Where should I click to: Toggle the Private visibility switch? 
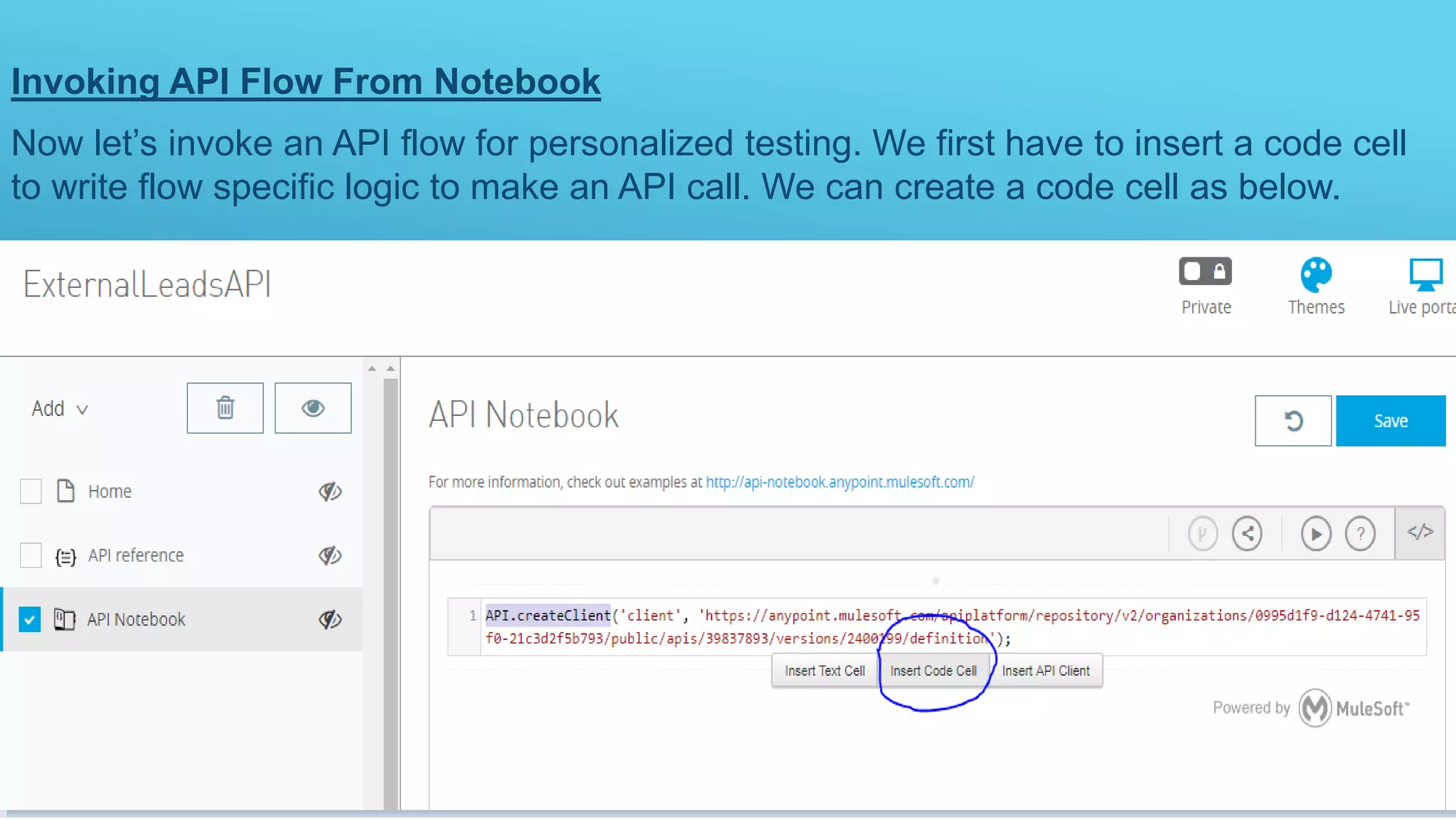1205,271
